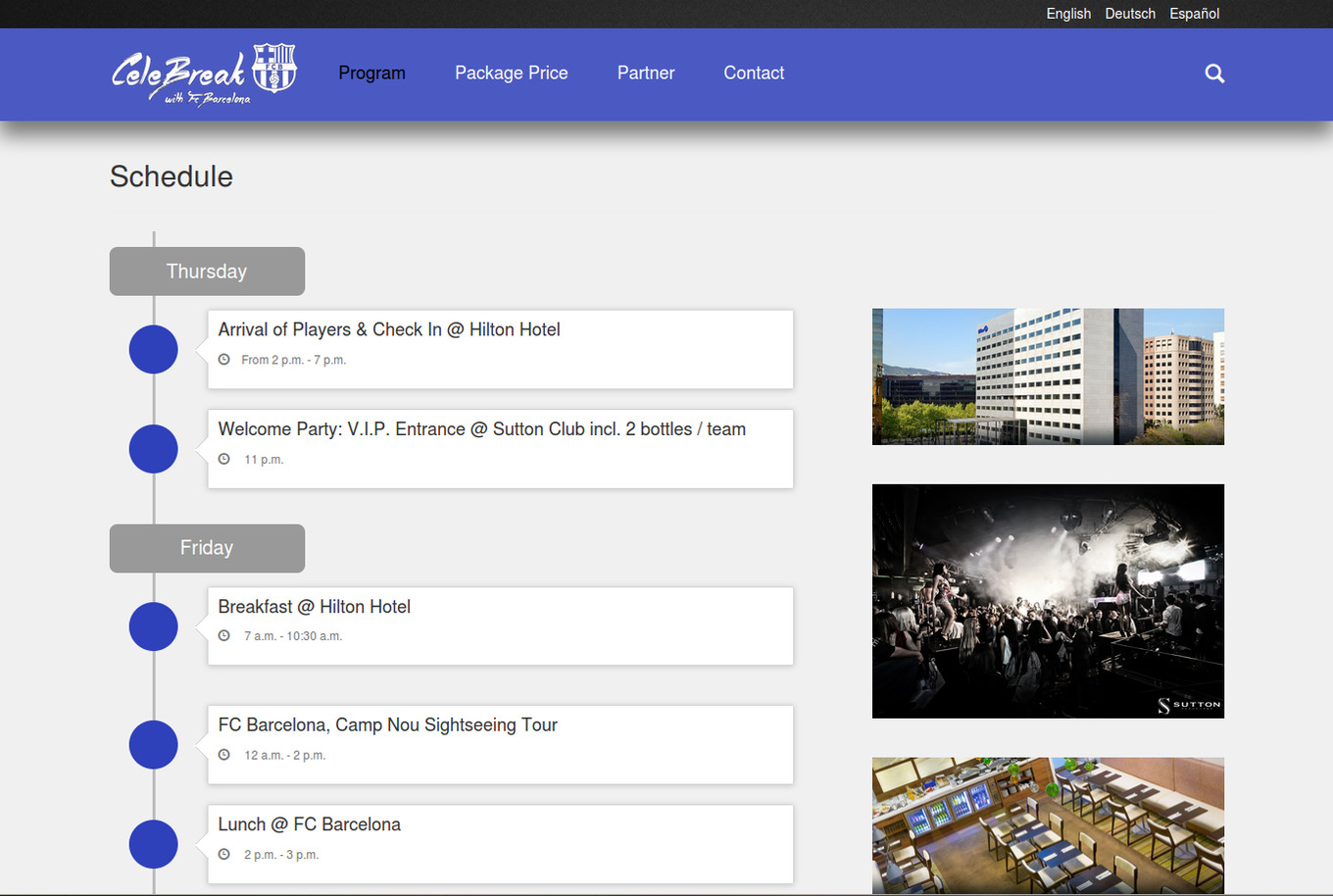Select timeline marker for Camp Nou tour
Screen dimensions: 1333x896
pos(154,745)
